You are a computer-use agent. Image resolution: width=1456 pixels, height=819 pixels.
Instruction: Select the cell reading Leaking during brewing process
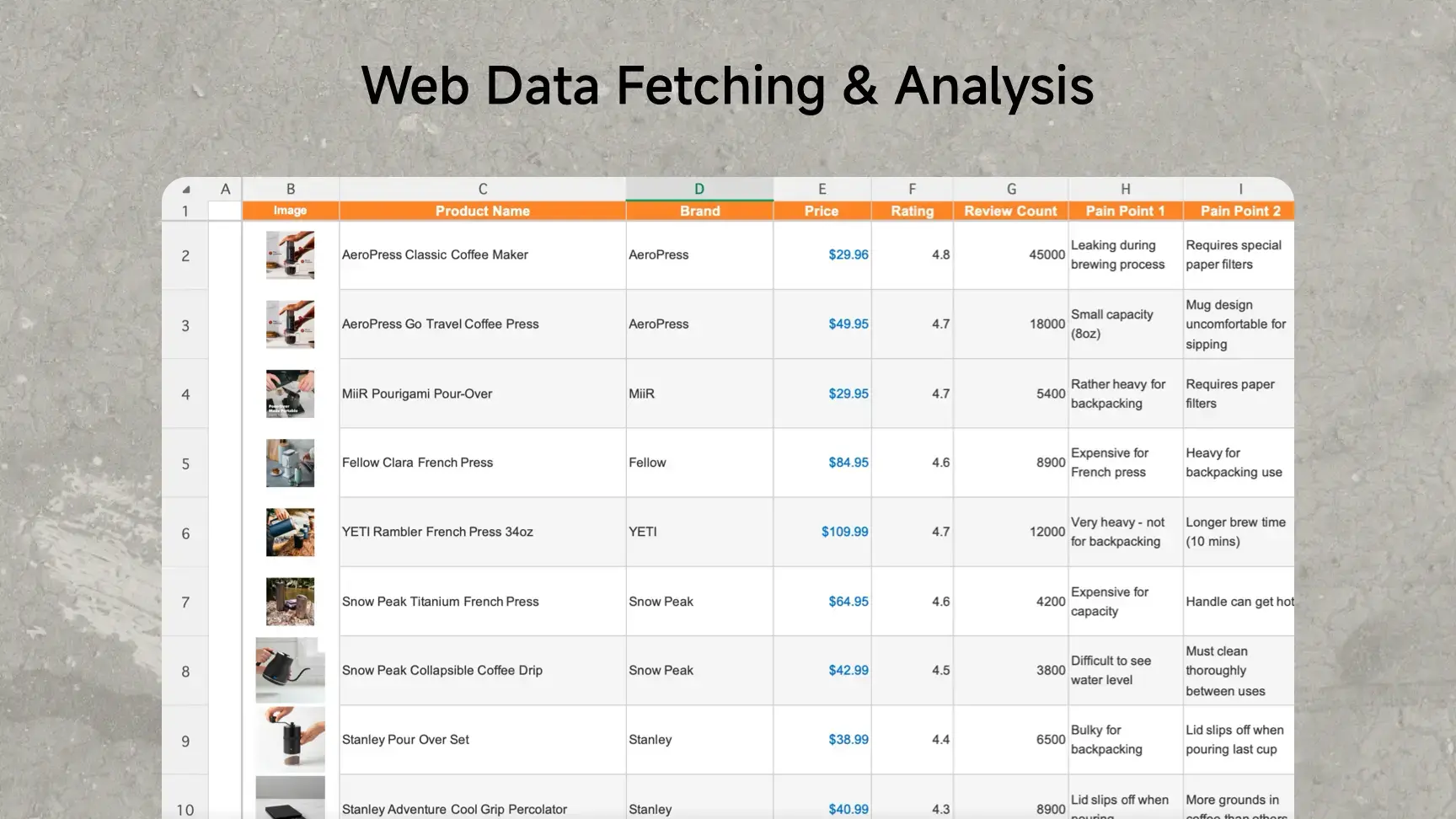pos(1125,254)
